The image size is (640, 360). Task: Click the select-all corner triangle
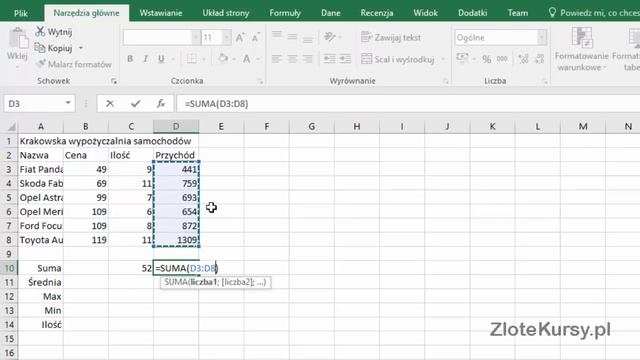coord(11,127)
